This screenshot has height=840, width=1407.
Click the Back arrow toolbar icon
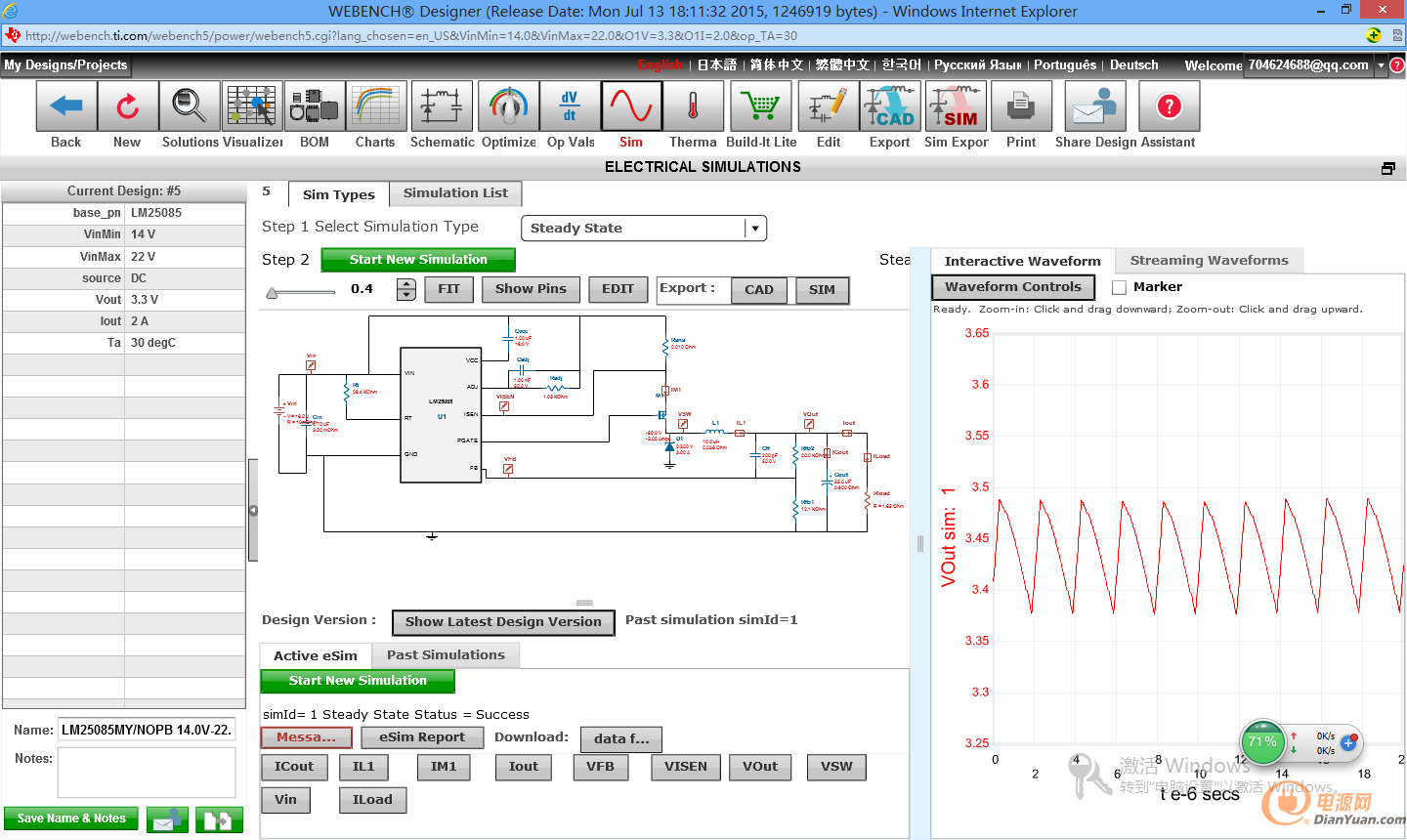click(66, 105)
